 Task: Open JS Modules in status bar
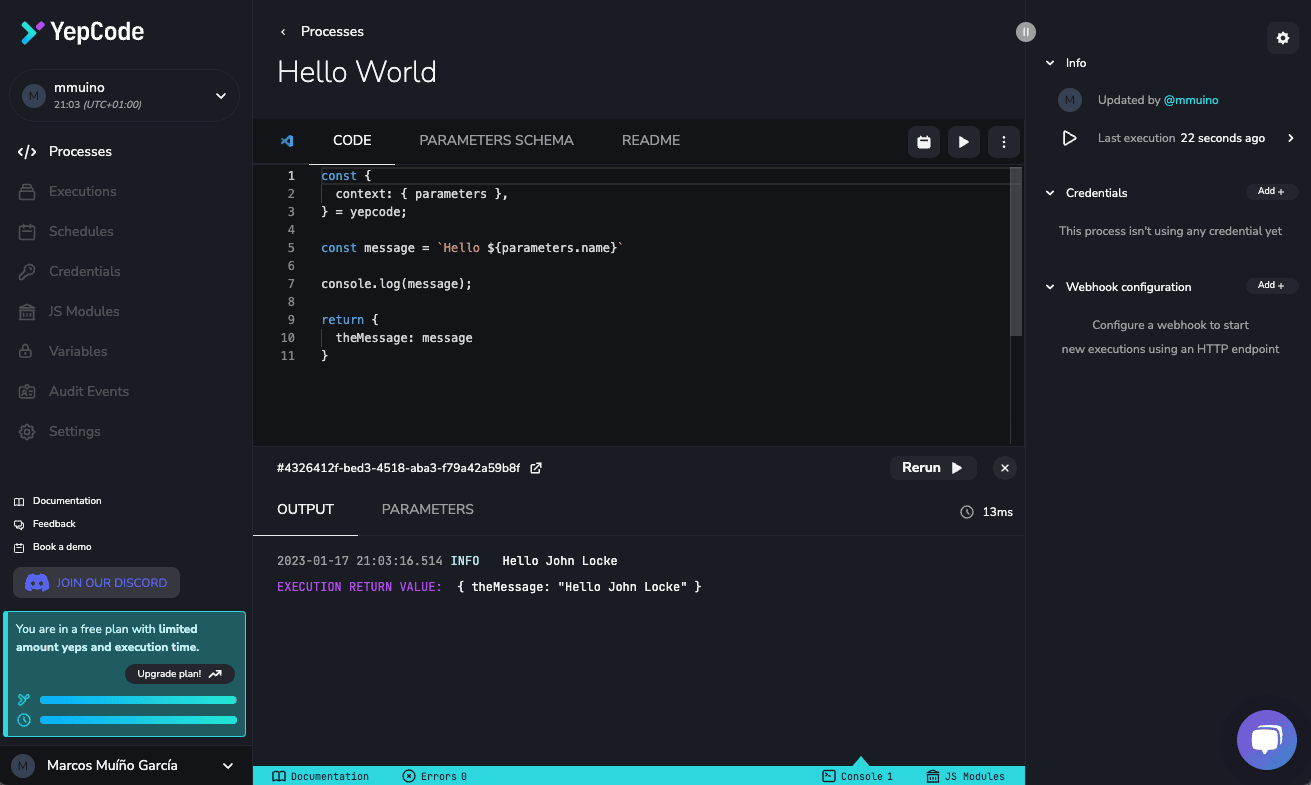966,776
